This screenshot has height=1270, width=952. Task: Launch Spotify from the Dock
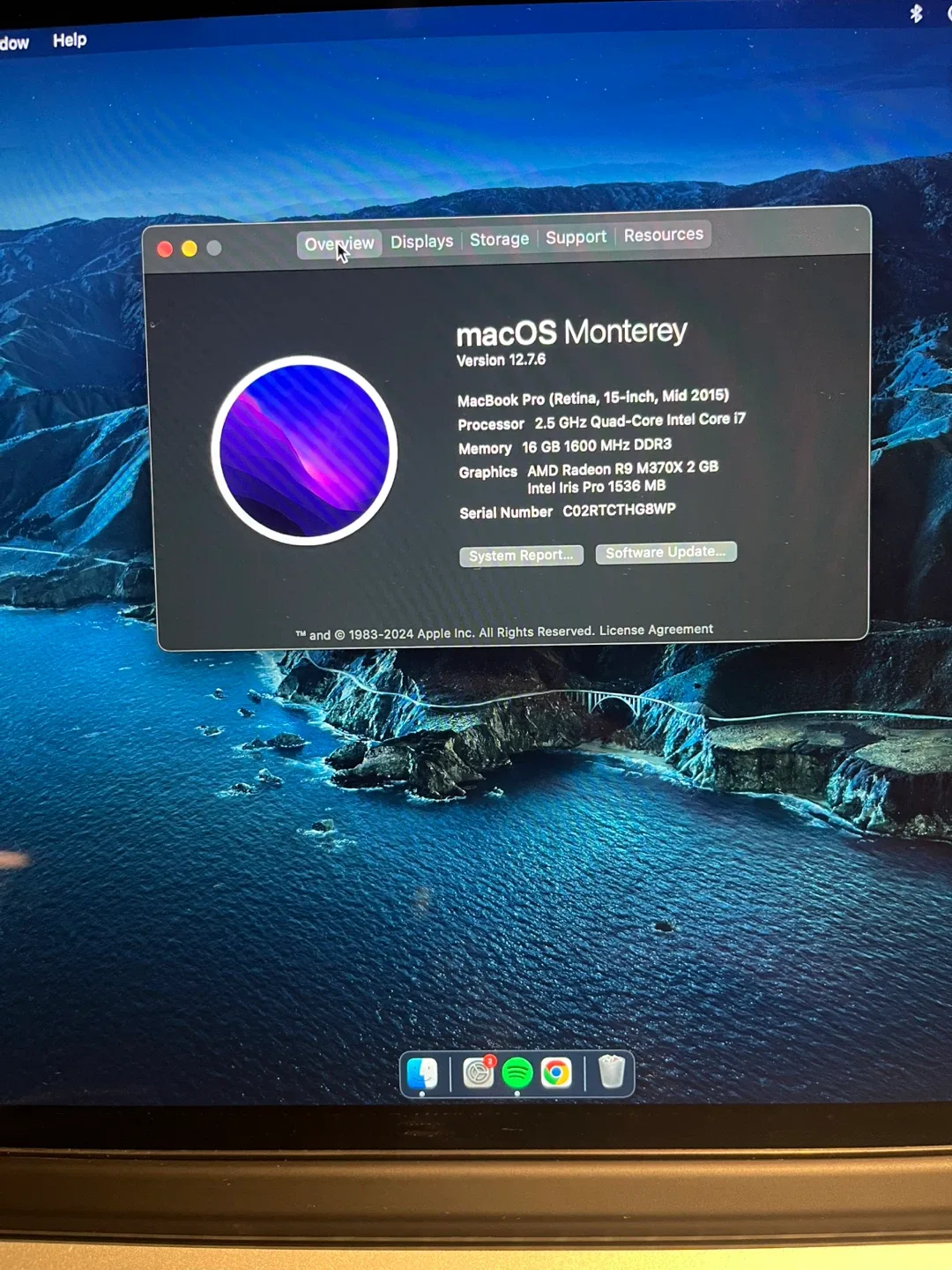(517, 1072)
